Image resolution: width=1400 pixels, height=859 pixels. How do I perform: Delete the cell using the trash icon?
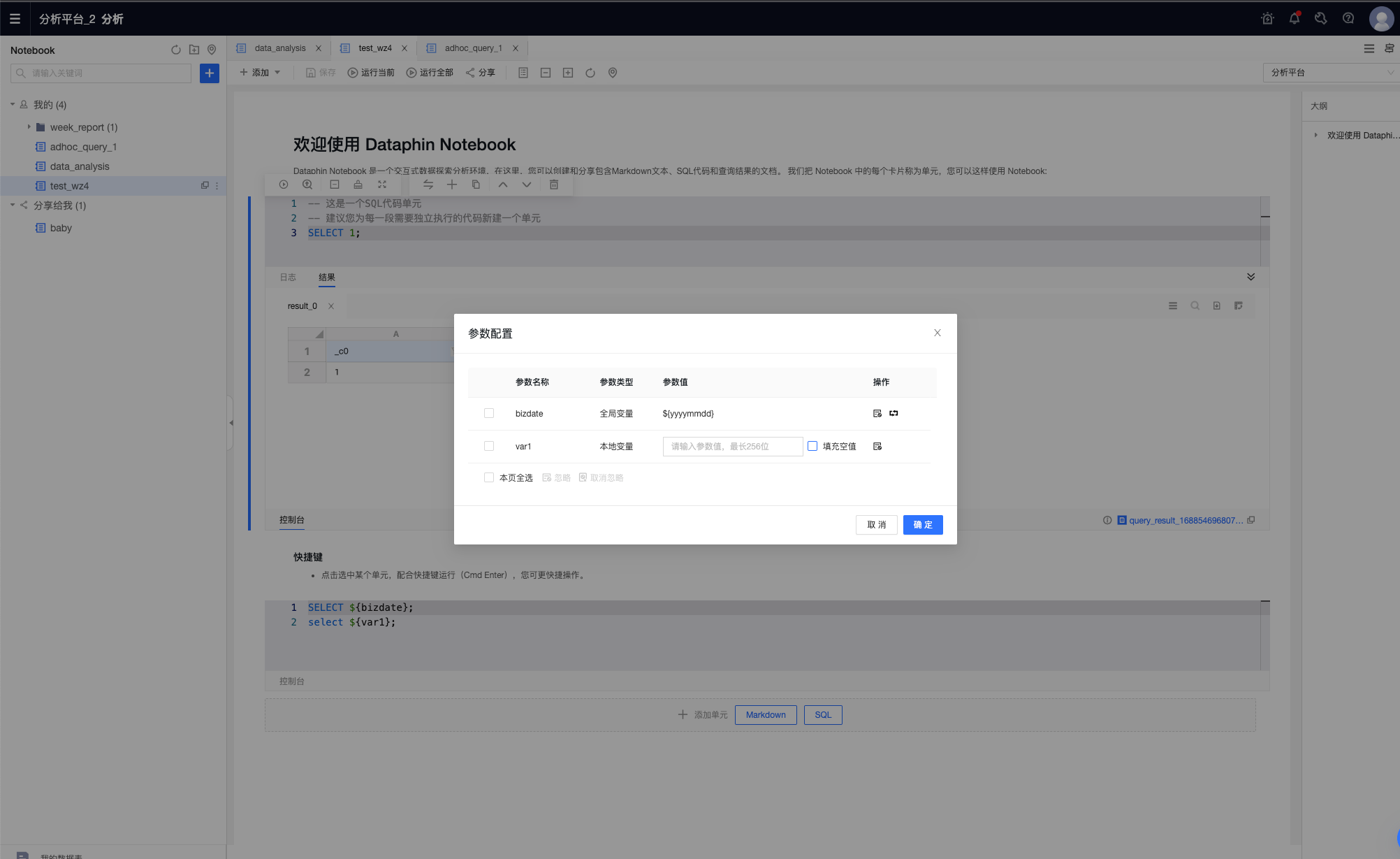click(554, 185)
